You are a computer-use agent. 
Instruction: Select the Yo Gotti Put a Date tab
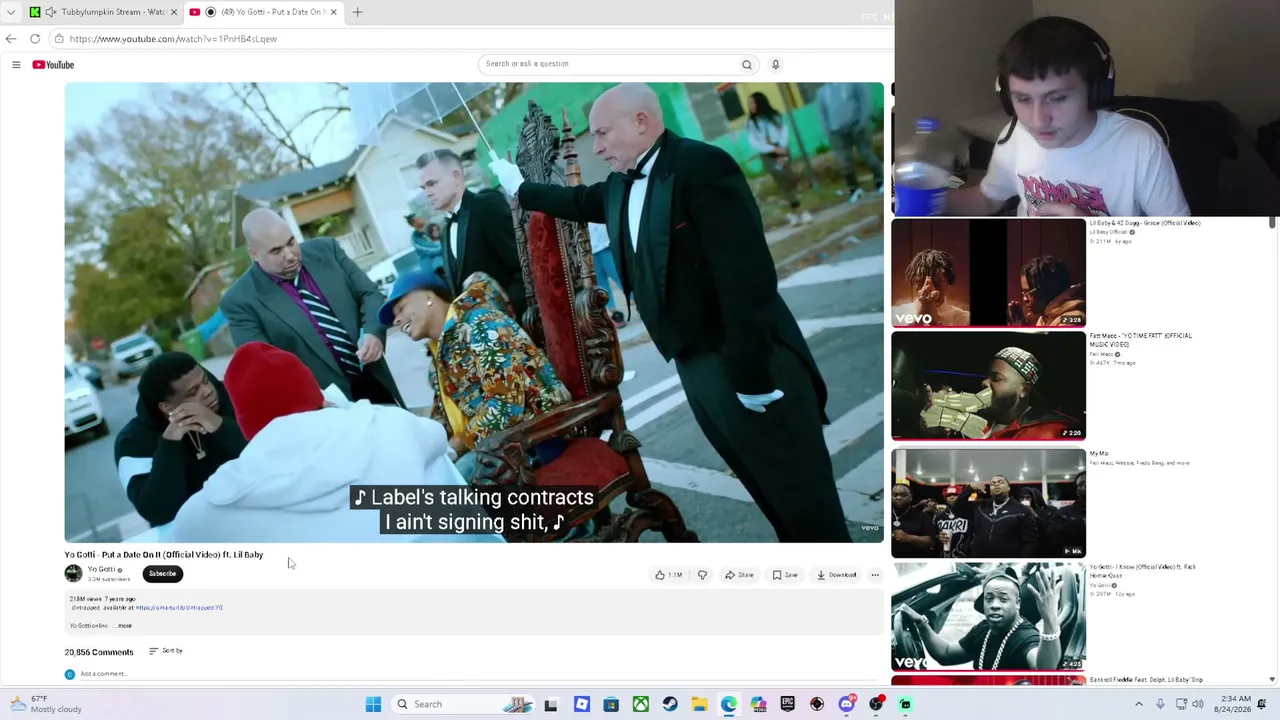(265, 12)
